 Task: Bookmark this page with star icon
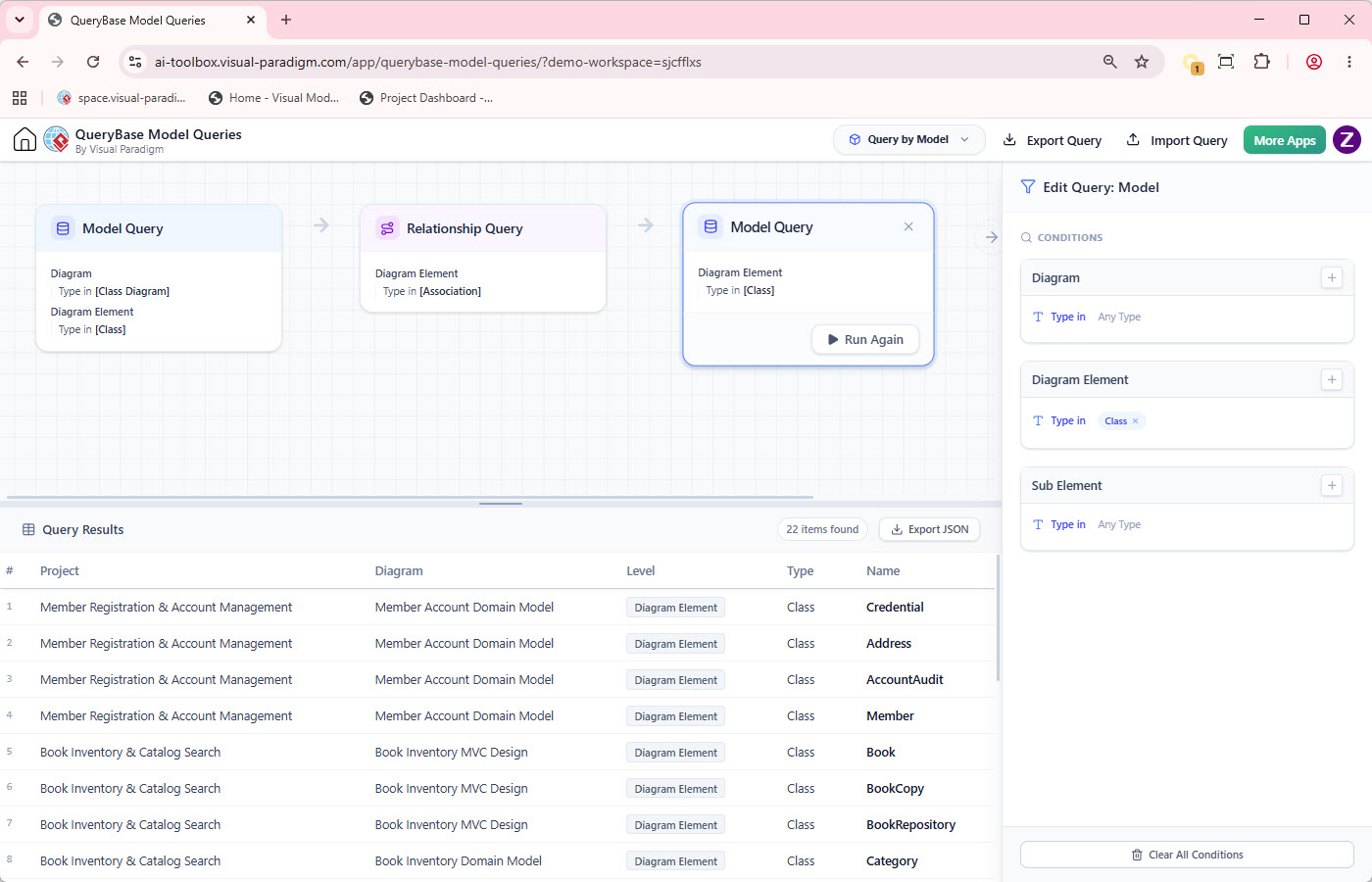[x=1142, y=62]
